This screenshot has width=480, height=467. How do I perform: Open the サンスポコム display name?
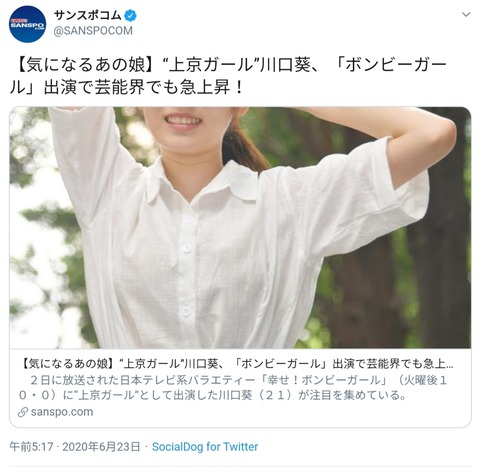(x=88, y=15)
